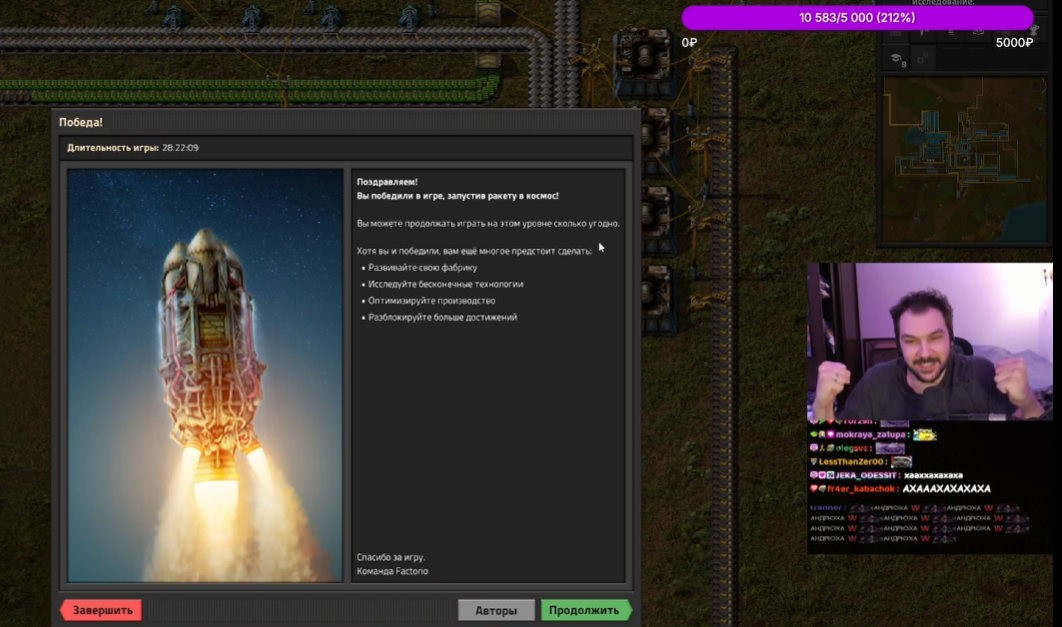Click the graduation cap tips icon
Screen dimensions: 1062x627
[x=895, y=59]
